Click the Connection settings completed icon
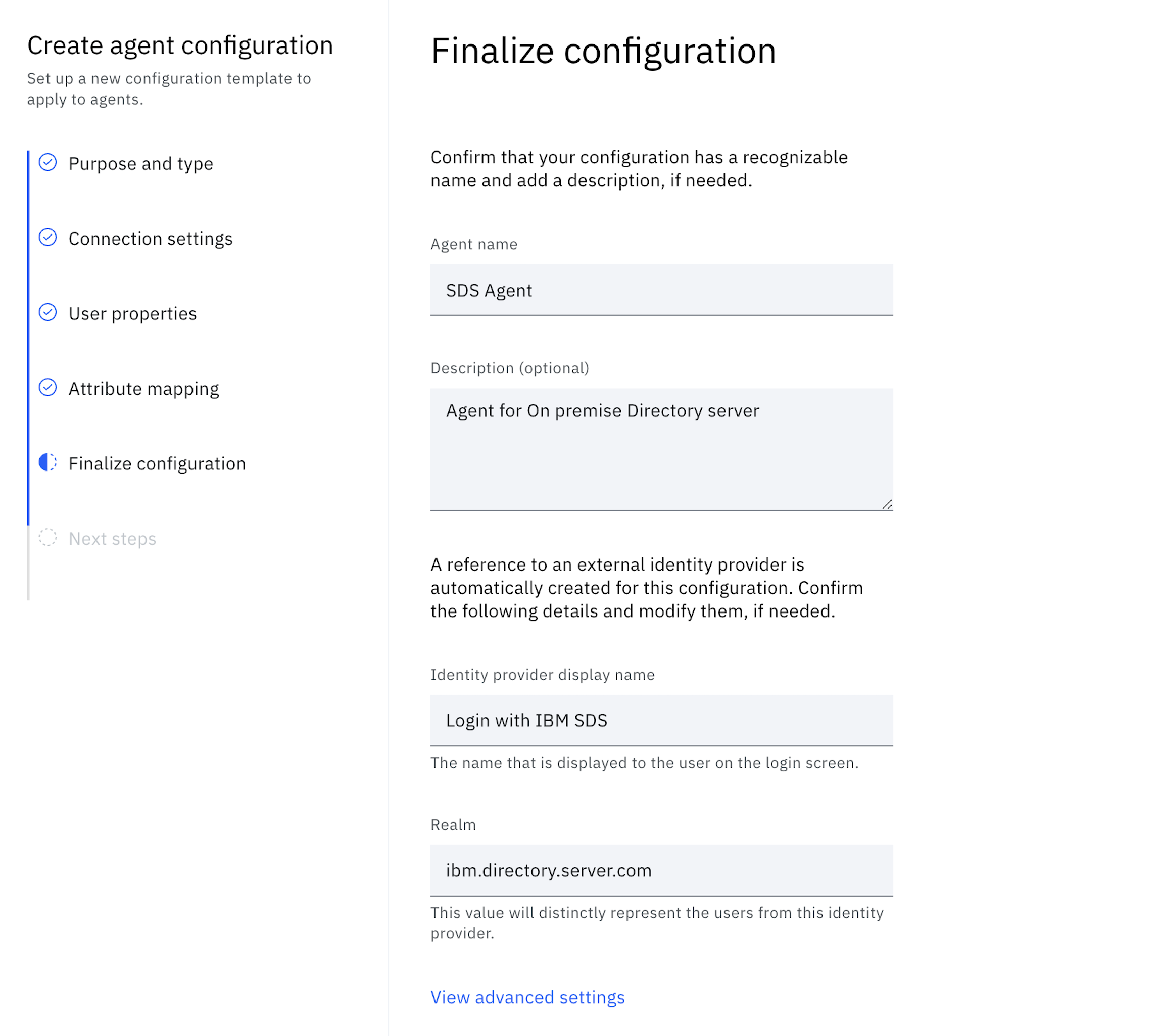1160x1036 pixels. (x=48, y=238)
